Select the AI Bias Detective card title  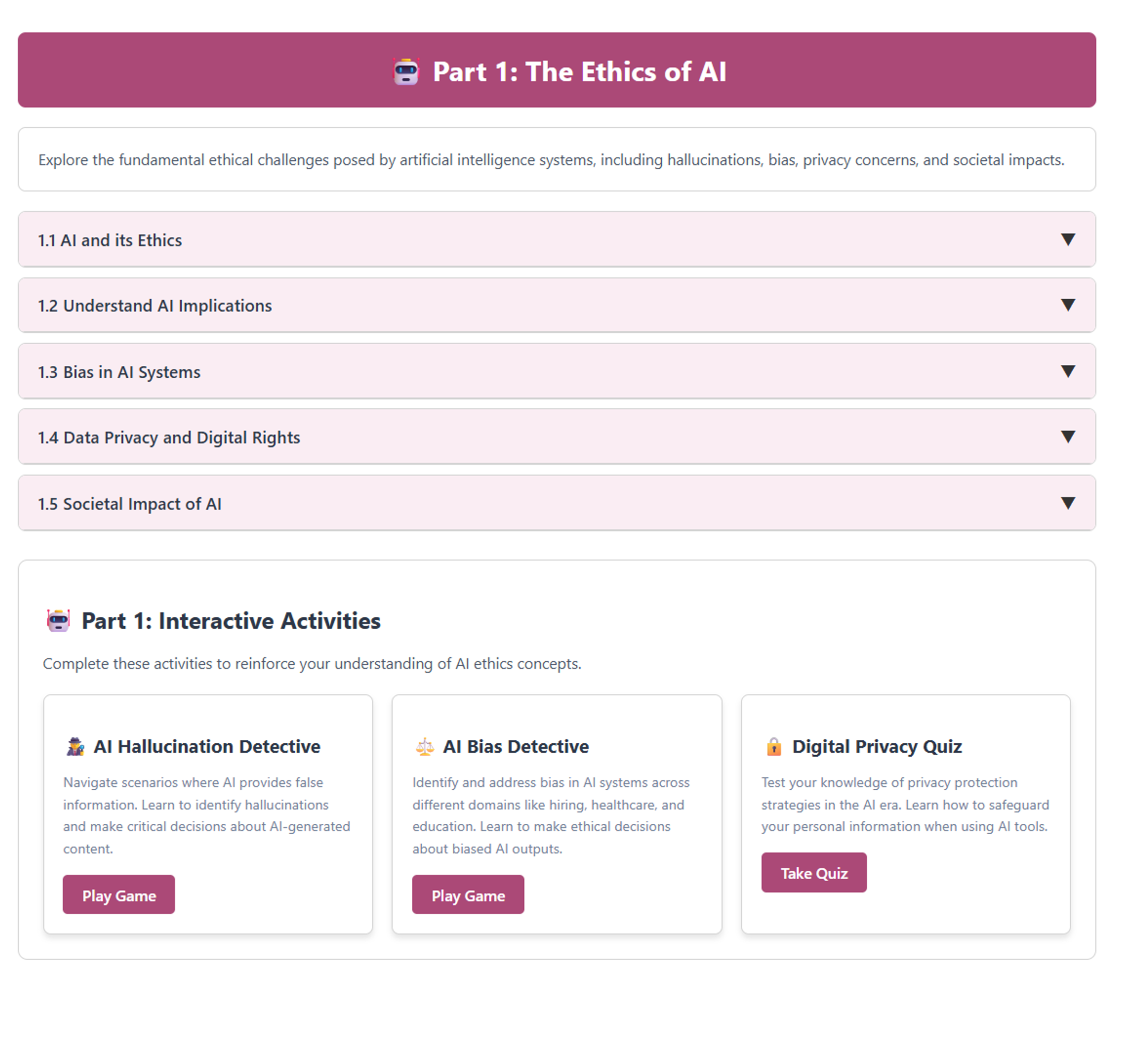click(516, 747)
